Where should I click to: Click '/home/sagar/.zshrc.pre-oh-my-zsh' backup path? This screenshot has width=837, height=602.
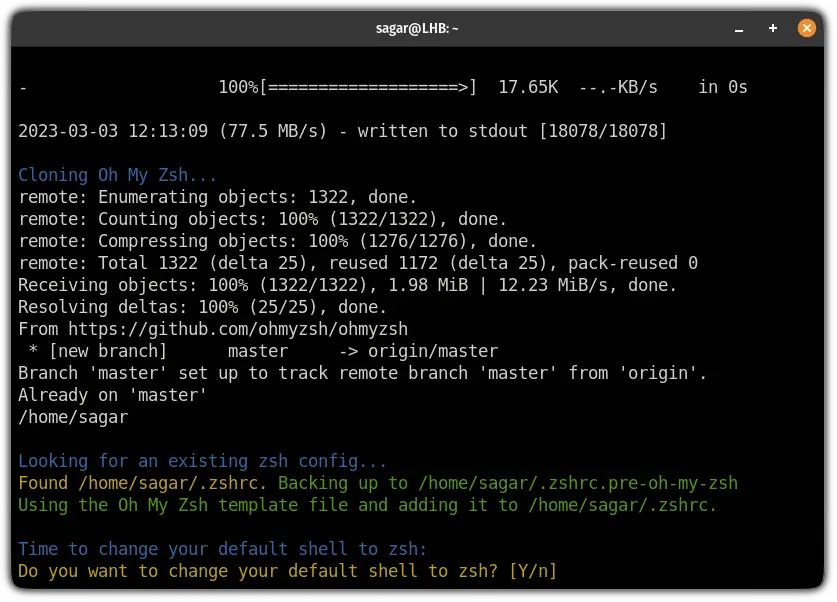578,483
